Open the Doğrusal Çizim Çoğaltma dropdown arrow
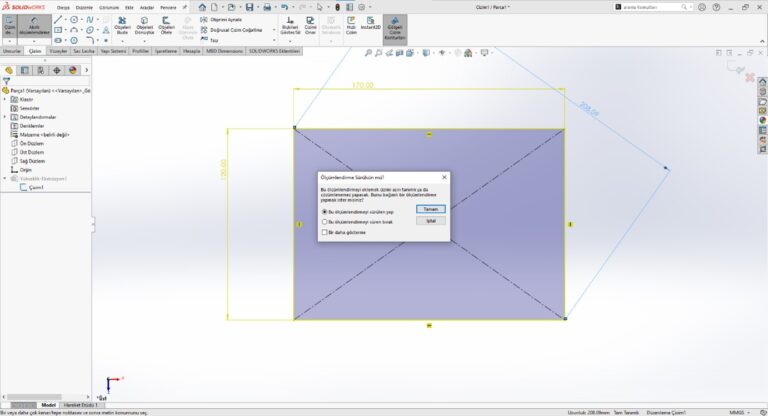The height and width of the screenshot is (416, 768). pyautogui.click(x=275, y=30)
